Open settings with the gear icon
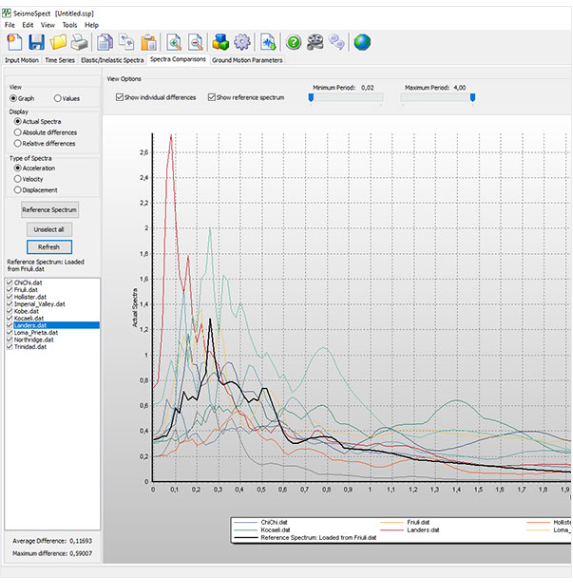Viewport: 573px width, 583px height. point(242,42)
